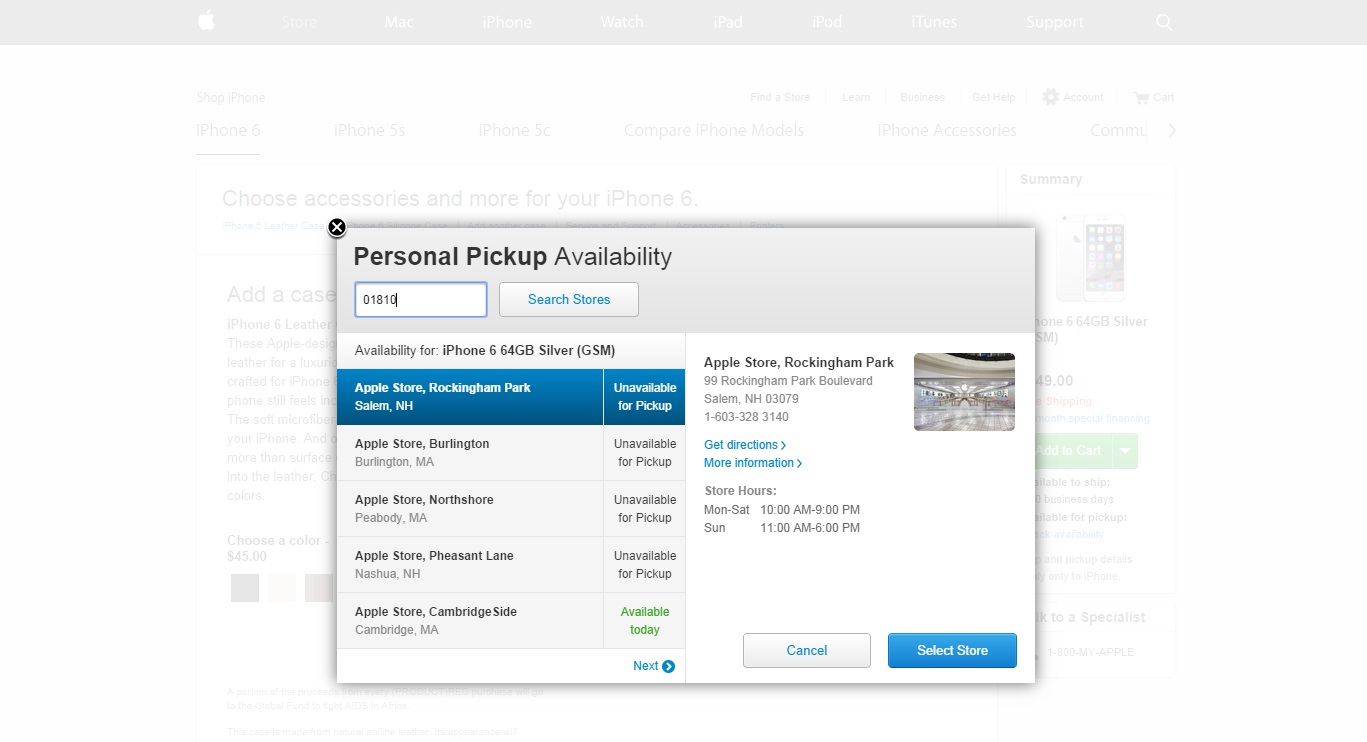Choose Apple Store, Pheasant Lane in Nashua
Image resolution: width=1367 pixels, height=742 pixels.
(470, 565)
